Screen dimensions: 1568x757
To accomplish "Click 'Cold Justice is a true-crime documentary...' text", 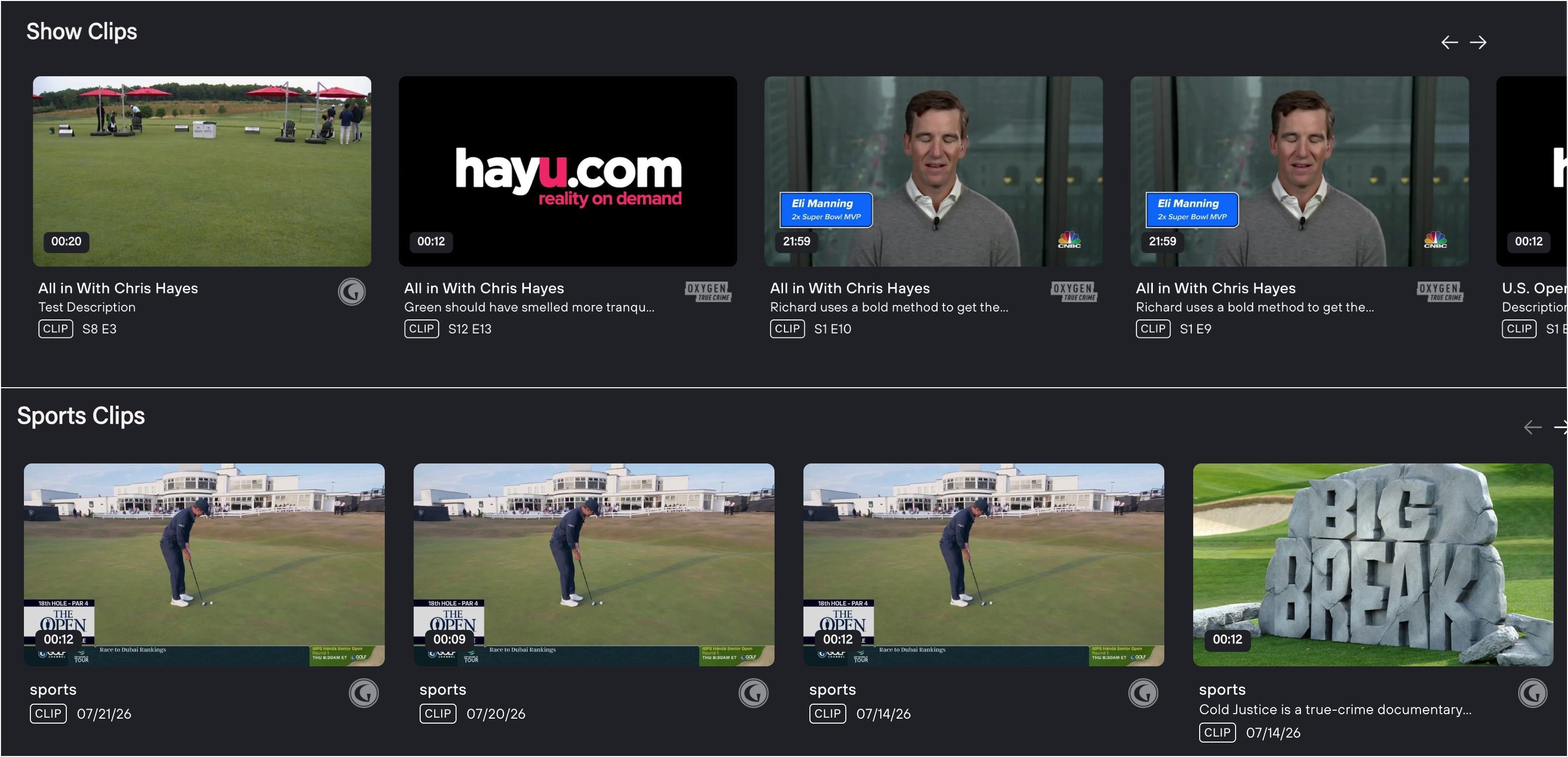I will pos(1335,710).
